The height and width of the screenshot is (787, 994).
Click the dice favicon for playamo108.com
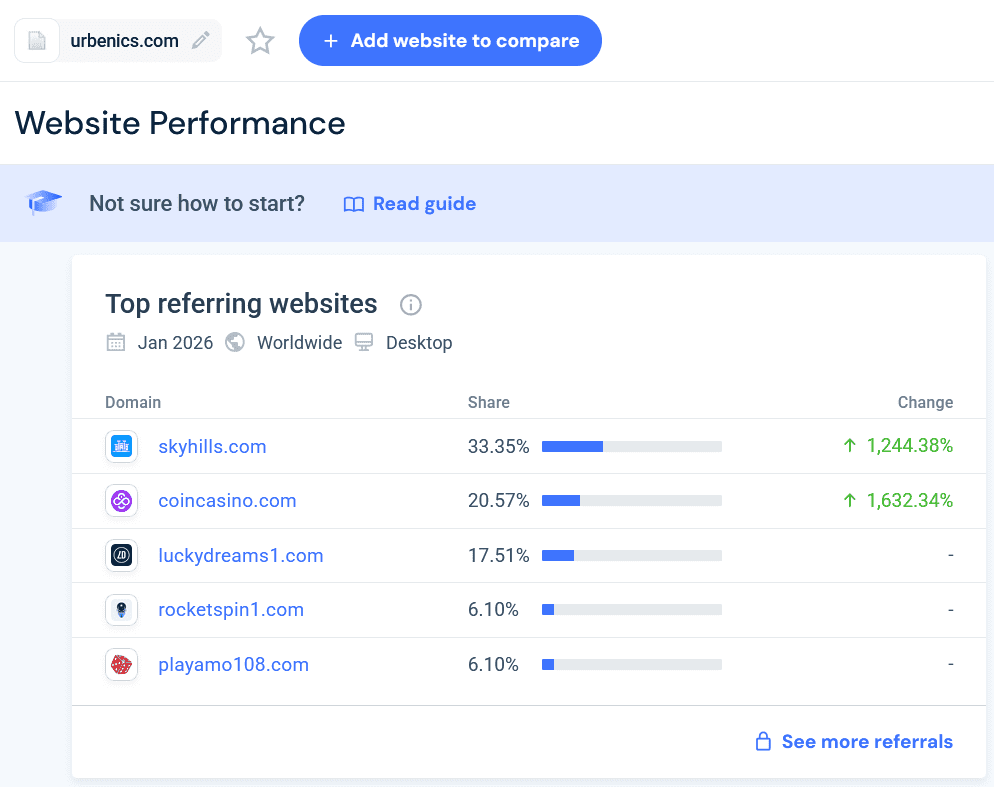[121, 664]
